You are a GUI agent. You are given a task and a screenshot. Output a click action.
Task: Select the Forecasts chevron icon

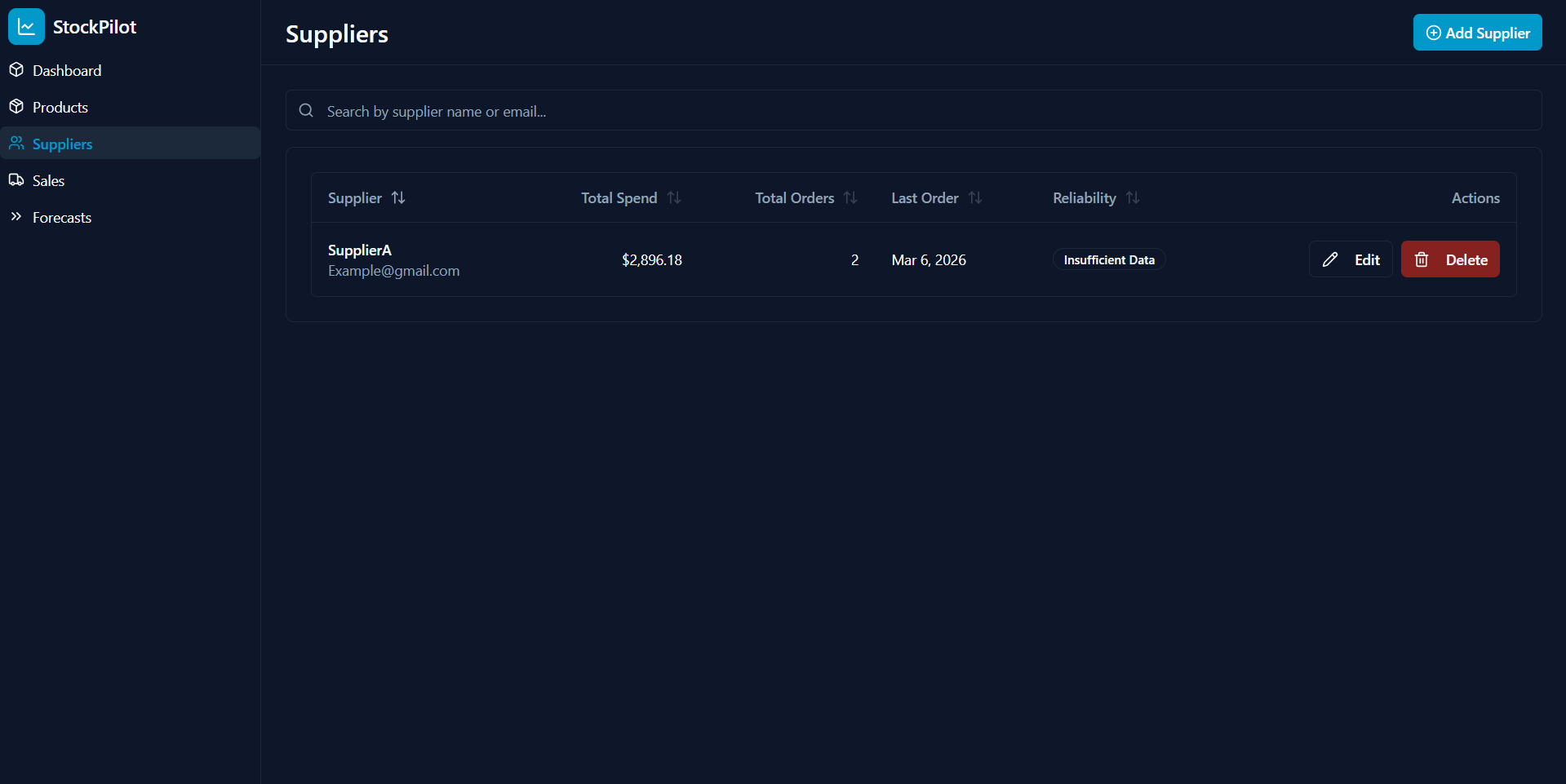[x=16, y=217]
